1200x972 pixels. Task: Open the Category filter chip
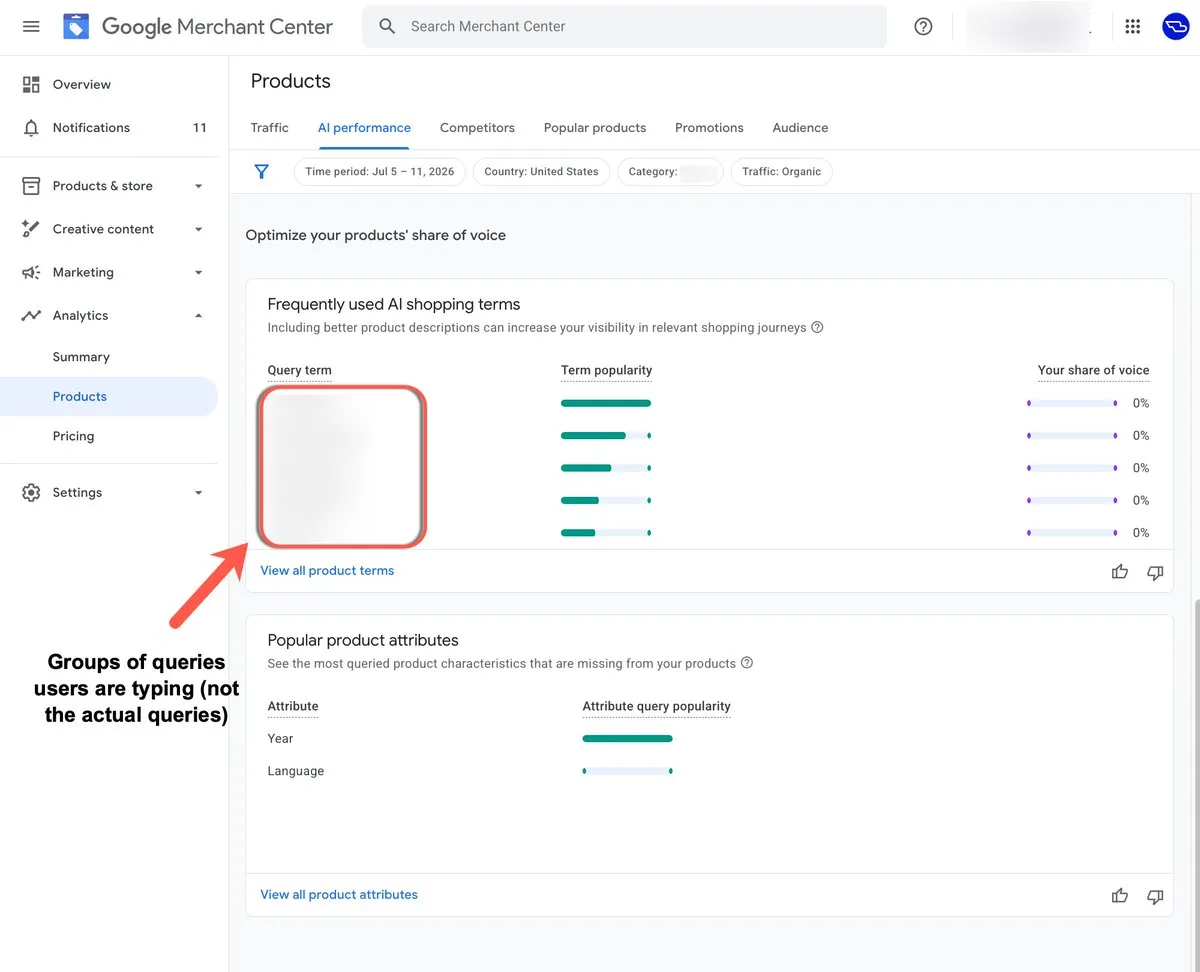(670, 172)
